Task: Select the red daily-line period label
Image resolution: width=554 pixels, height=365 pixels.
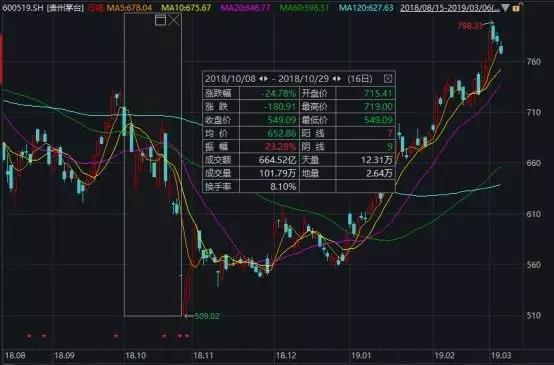Action: pos(95,7)
